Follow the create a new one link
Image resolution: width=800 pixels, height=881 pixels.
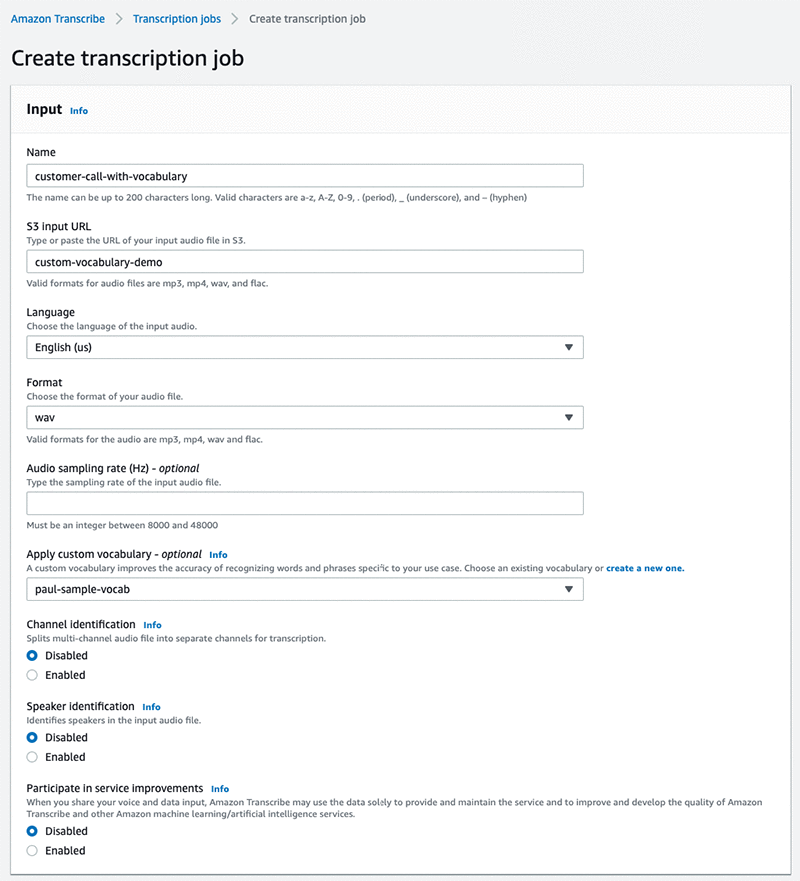[645, 568]
